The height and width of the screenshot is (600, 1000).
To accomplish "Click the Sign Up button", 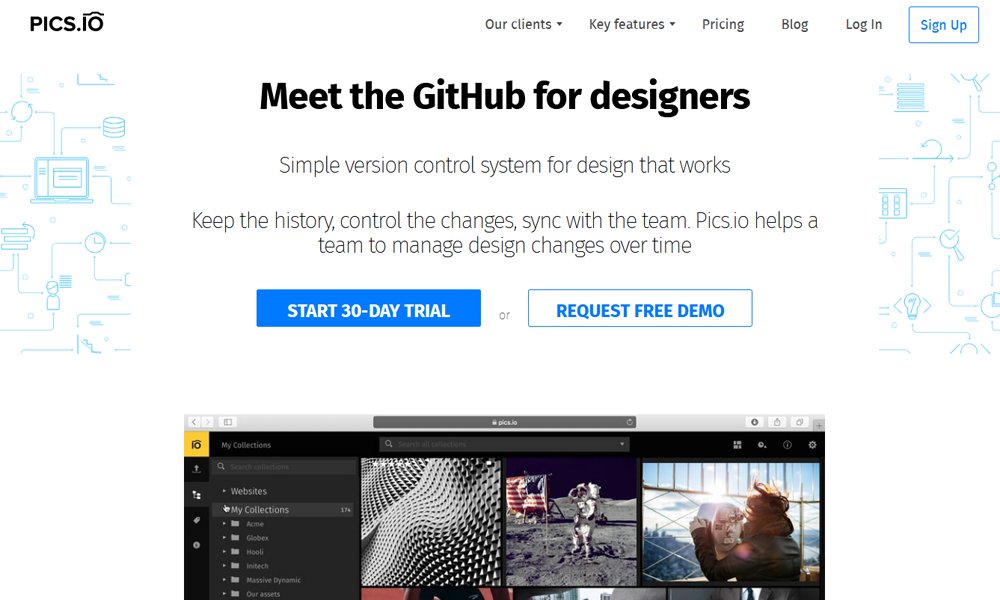I will click(943, 25).
